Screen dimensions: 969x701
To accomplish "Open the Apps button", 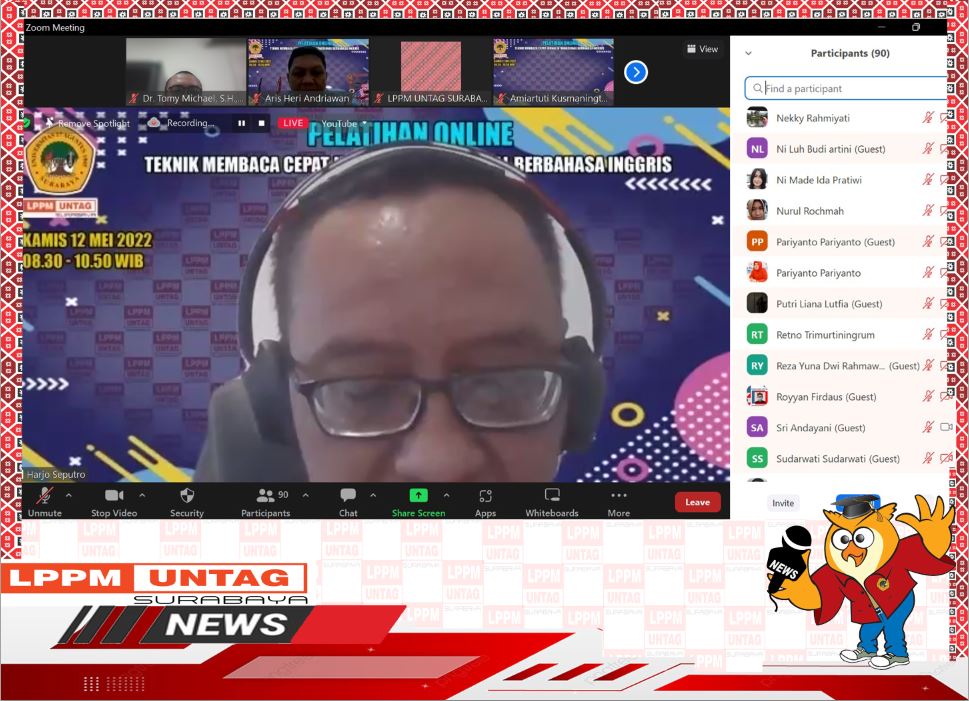I will (x=485, y=502).
